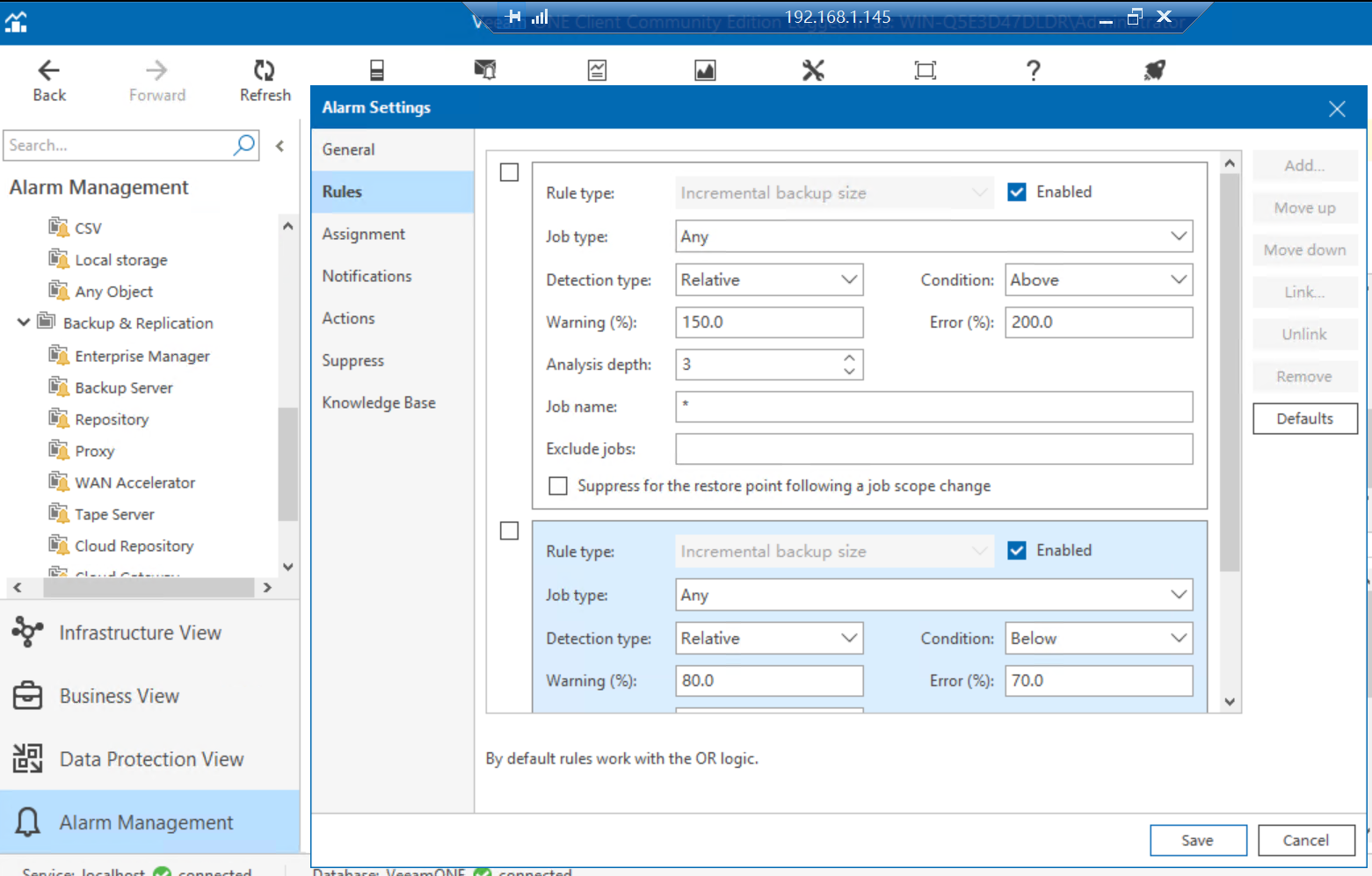Viewport: 1372px width, 876px height.
Task: Open the wrench-and-screwdriver tools icon
Action: click(x=813, y=70)
